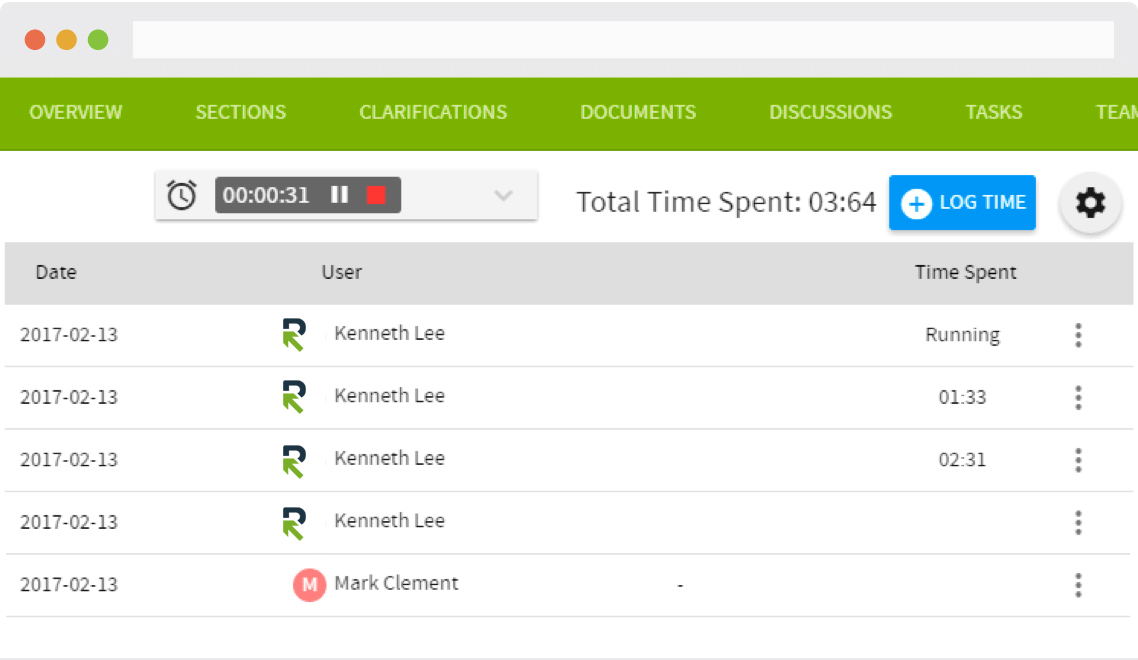Click the LOG TIME button
The height and width of the screenshot is (660, 1138).
pos(962,203)
